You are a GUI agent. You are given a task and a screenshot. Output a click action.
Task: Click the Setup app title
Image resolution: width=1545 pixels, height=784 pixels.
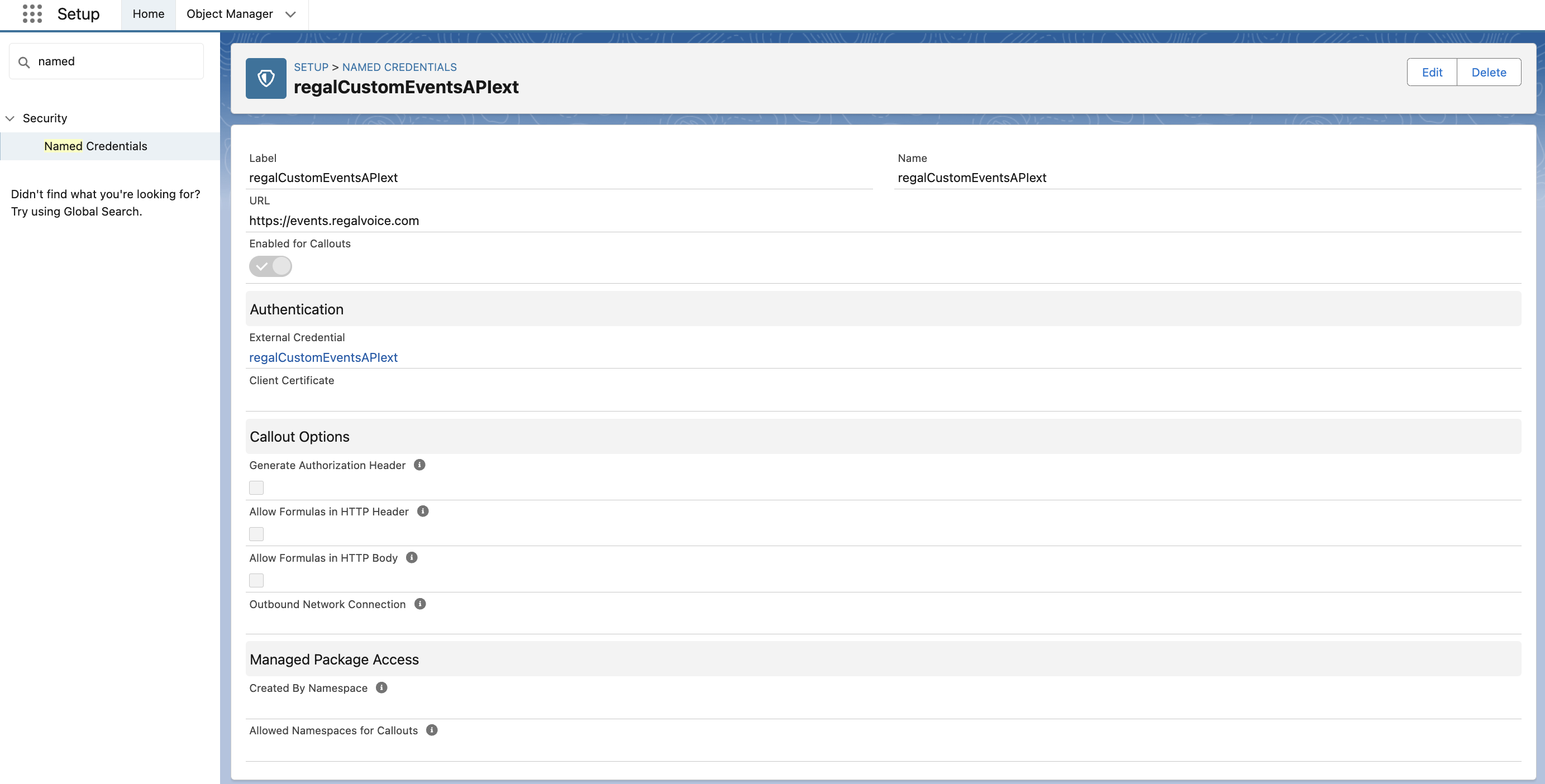point(79,14)
